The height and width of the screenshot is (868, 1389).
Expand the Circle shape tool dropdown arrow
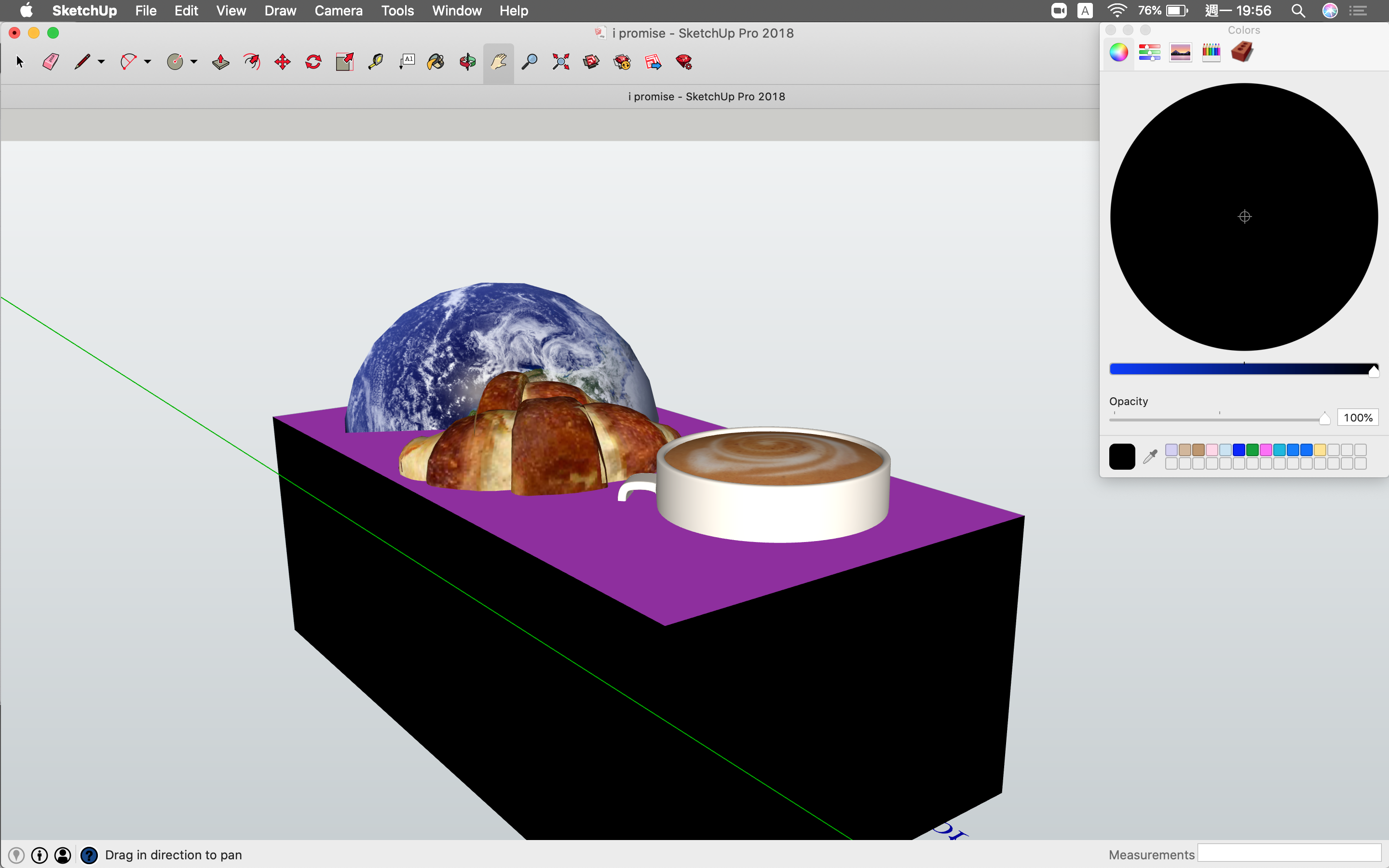(194, 61)
